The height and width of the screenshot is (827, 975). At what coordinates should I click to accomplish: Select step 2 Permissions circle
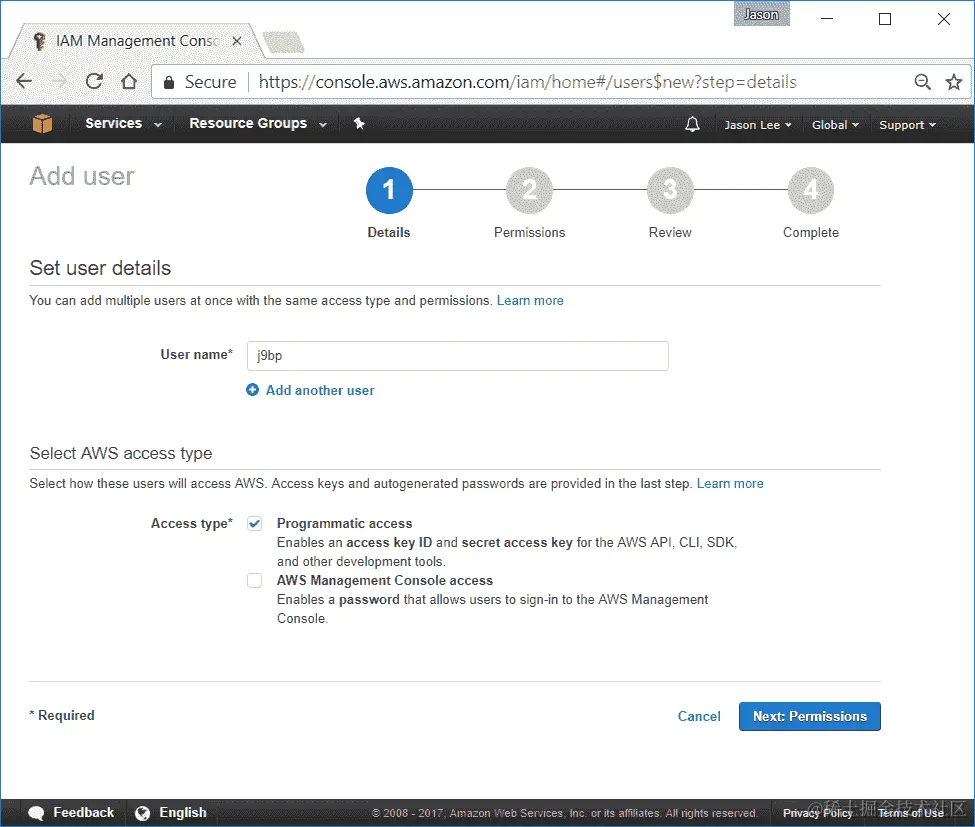pos(529,190)
